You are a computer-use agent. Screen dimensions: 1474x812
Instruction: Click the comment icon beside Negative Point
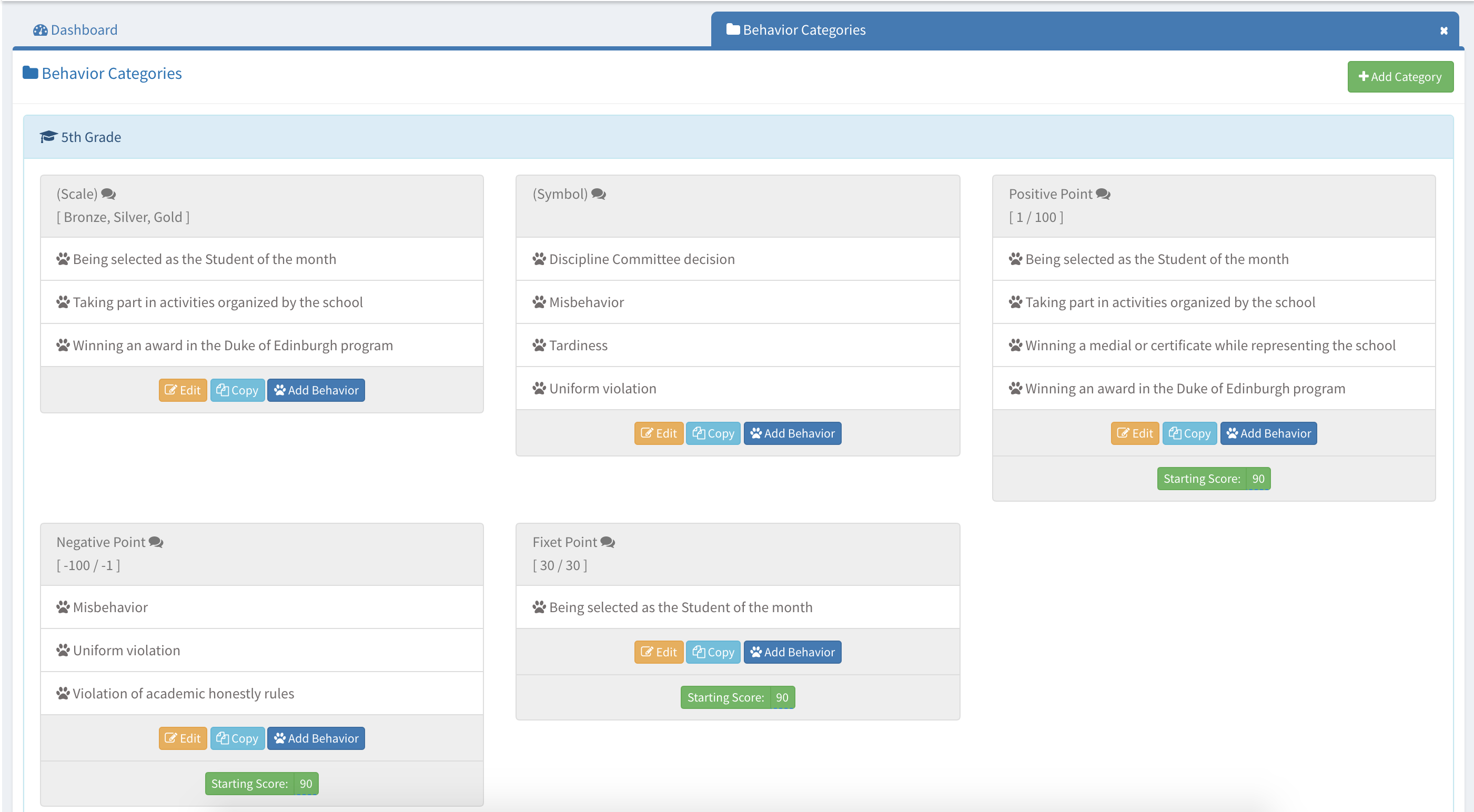(x=156, y=543)
